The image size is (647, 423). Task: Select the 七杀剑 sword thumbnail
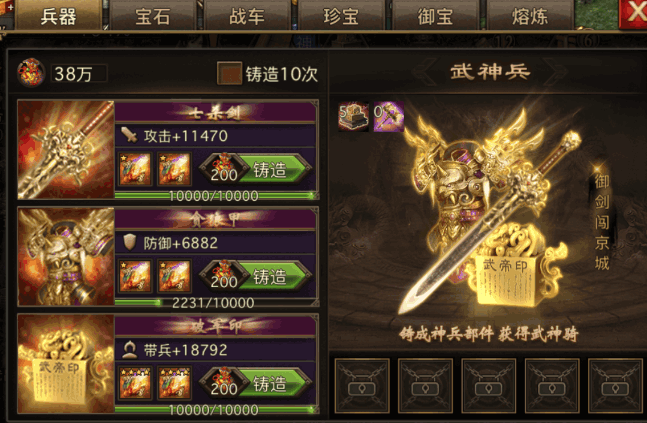66,149
